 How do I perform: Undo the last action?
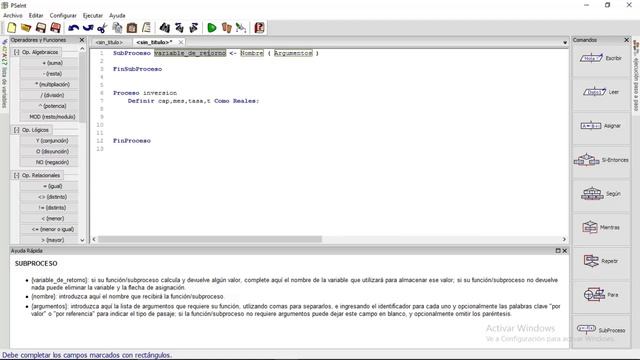click(73, 28)
